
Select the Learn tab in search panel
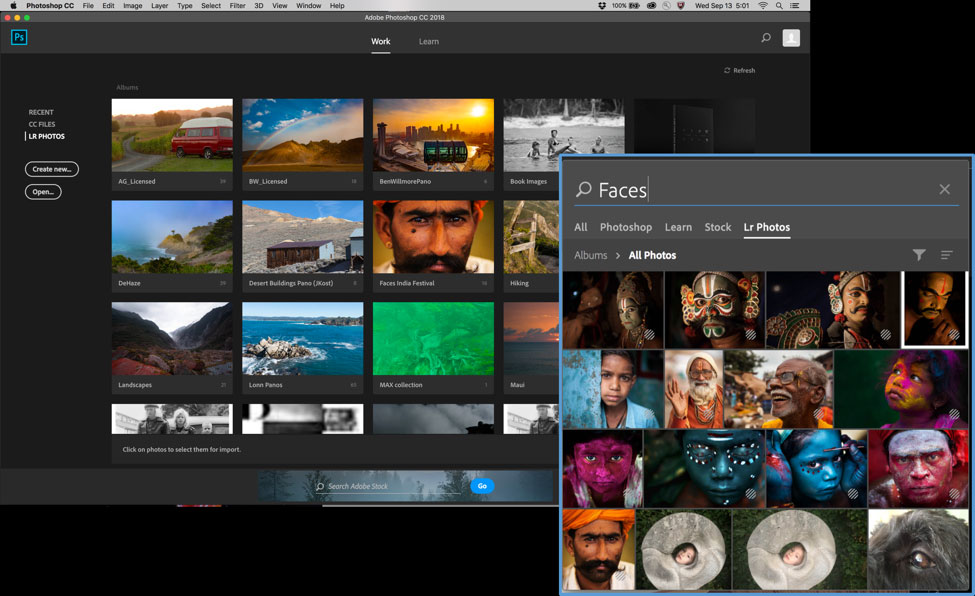click(678, 227)
